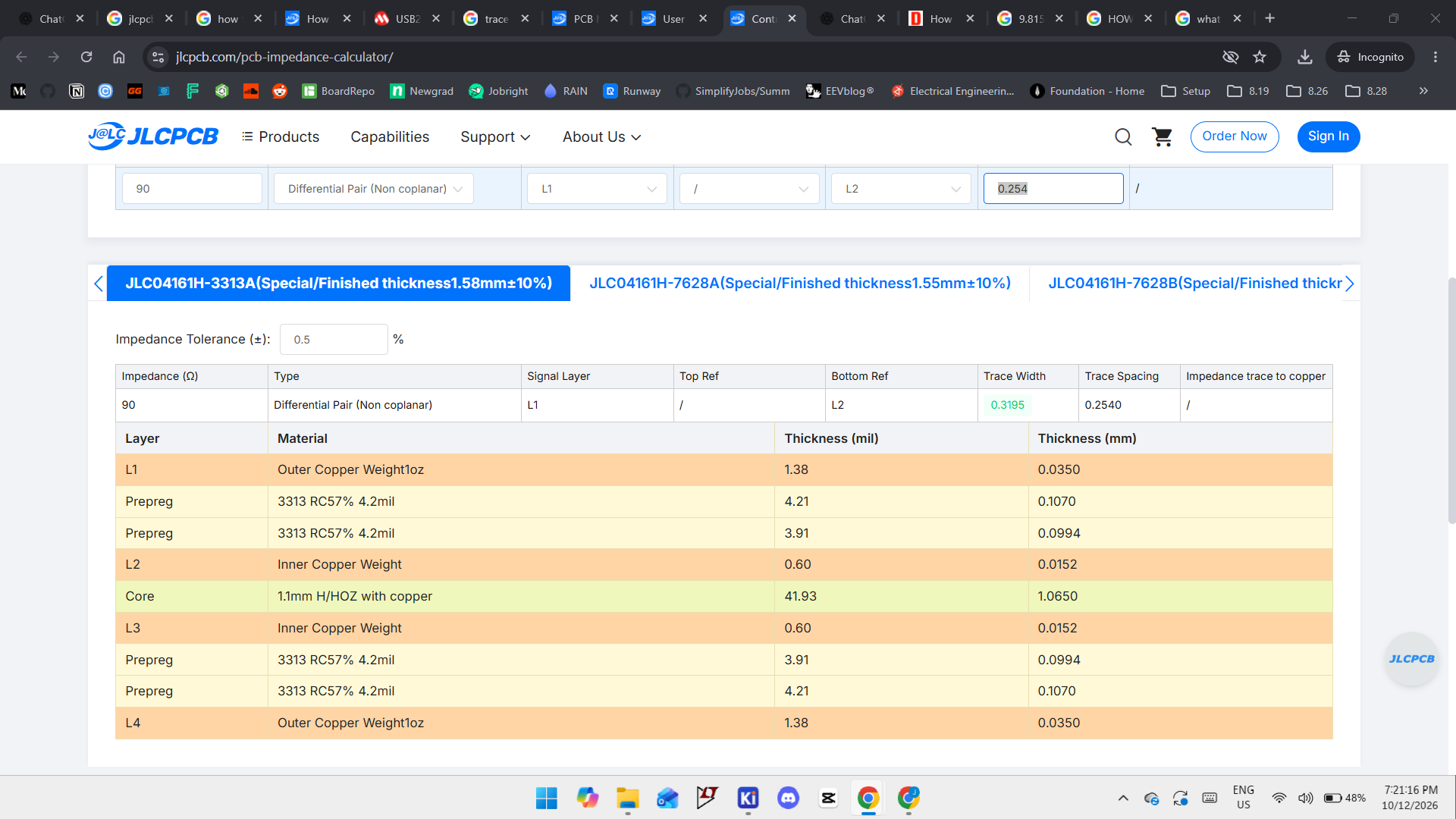Open new tab with plus icon
This screenshot has height=819, width=1456.
pyautogui.click(x=1270, y=18)
